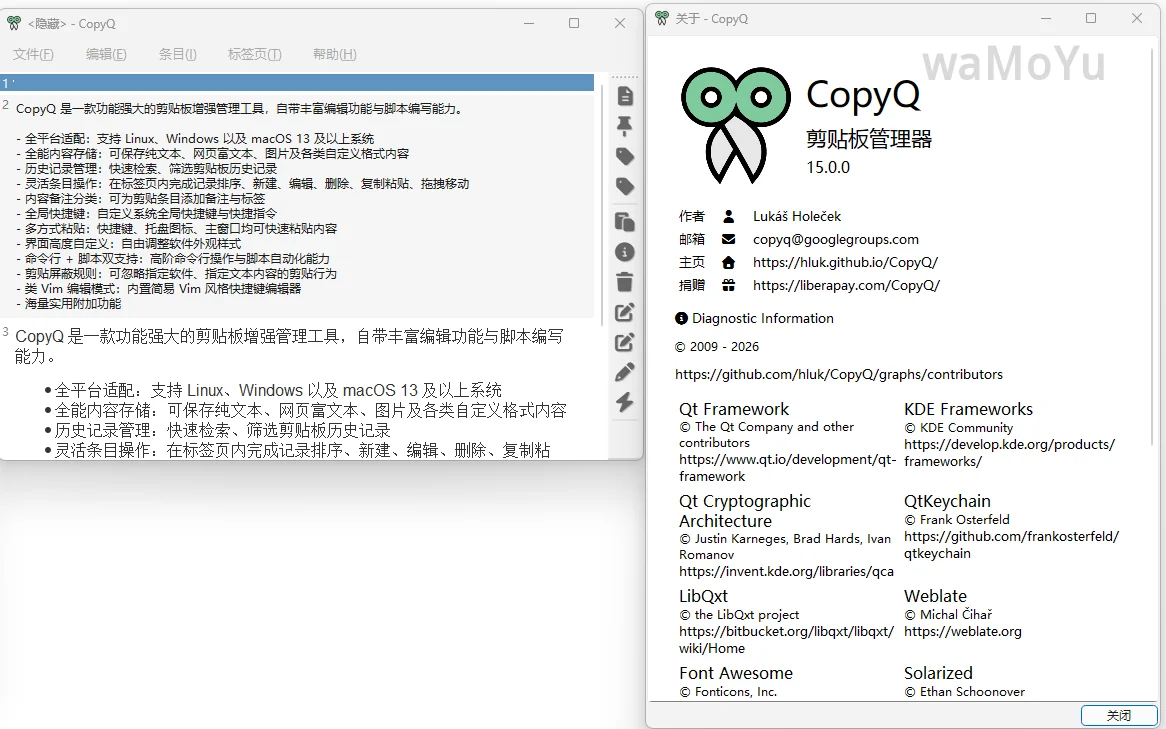1166x729 pixels.
Task: Click the copy selected items icon
Action: pos(625,222)
